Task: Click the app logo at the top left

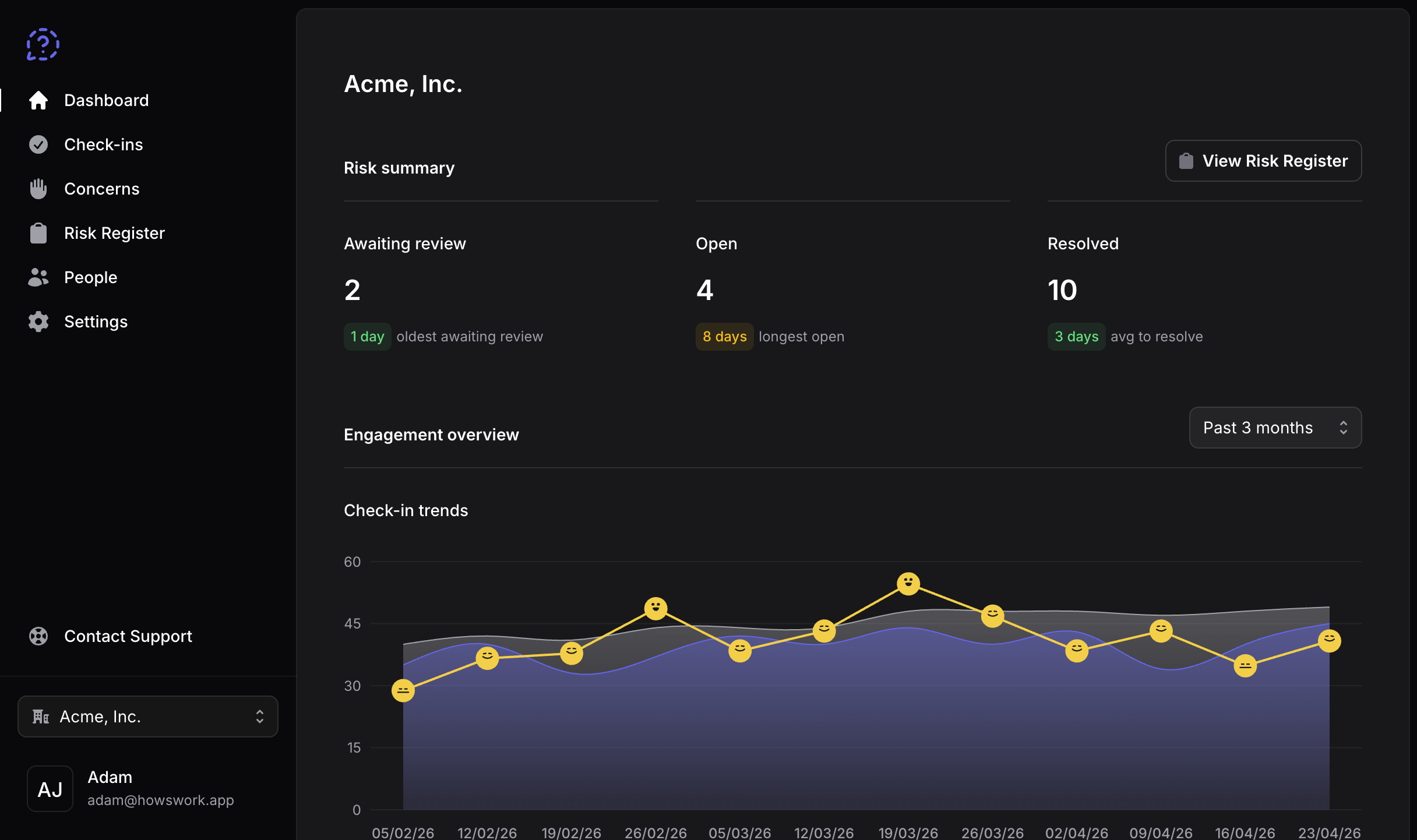Action: click(43, 44)
